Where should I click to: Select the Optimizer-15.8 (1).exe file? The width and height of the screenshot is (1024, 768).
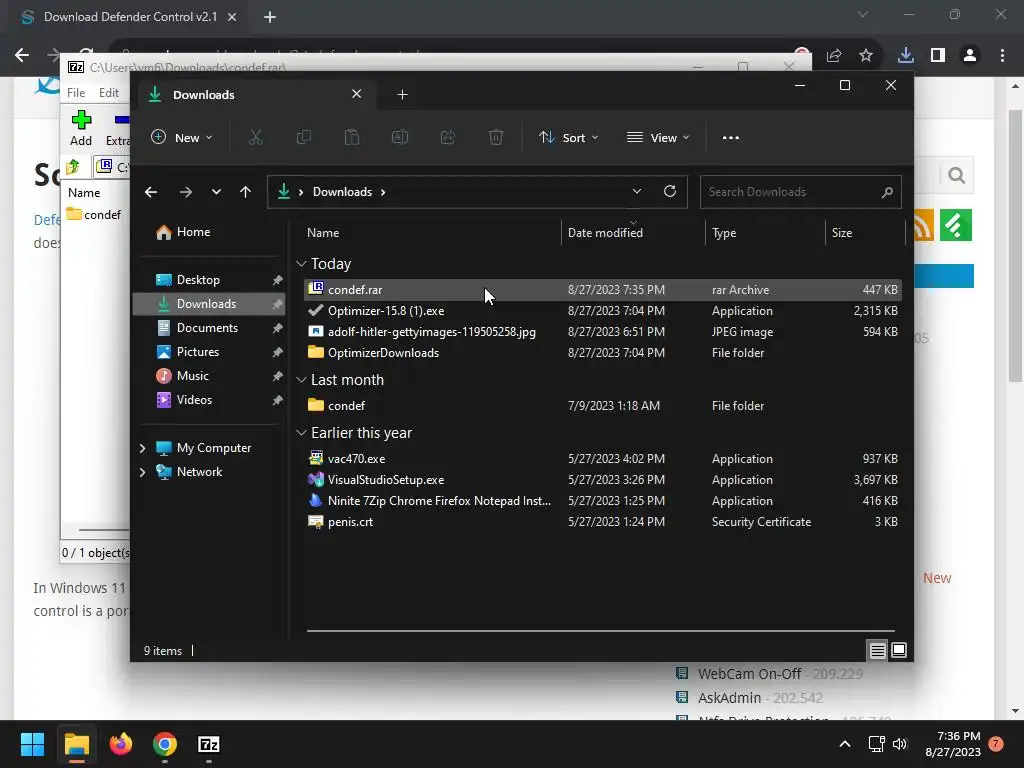click(x=602, y=311)
